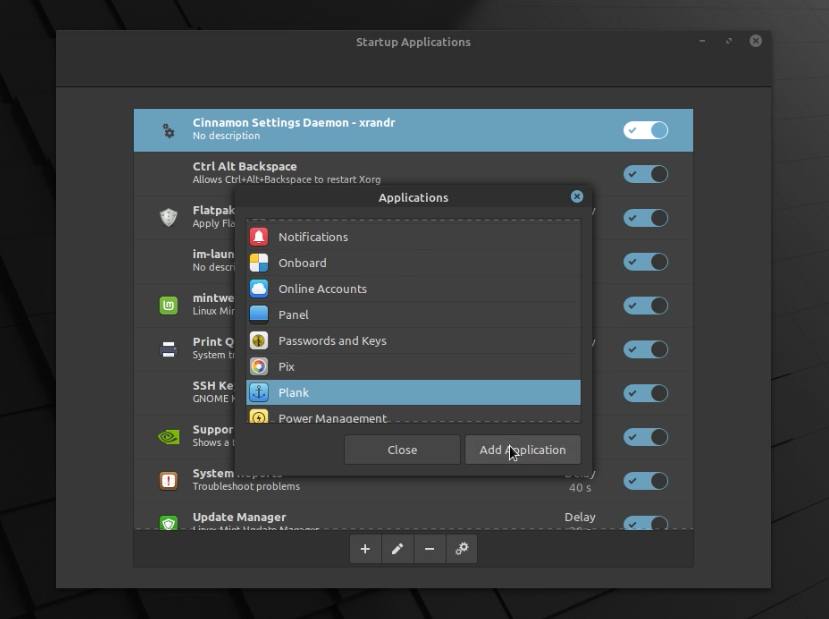The width and height of the screenshot is (829, 619).
Task: Close the Applications dialog with X
Action: (577, 197)
